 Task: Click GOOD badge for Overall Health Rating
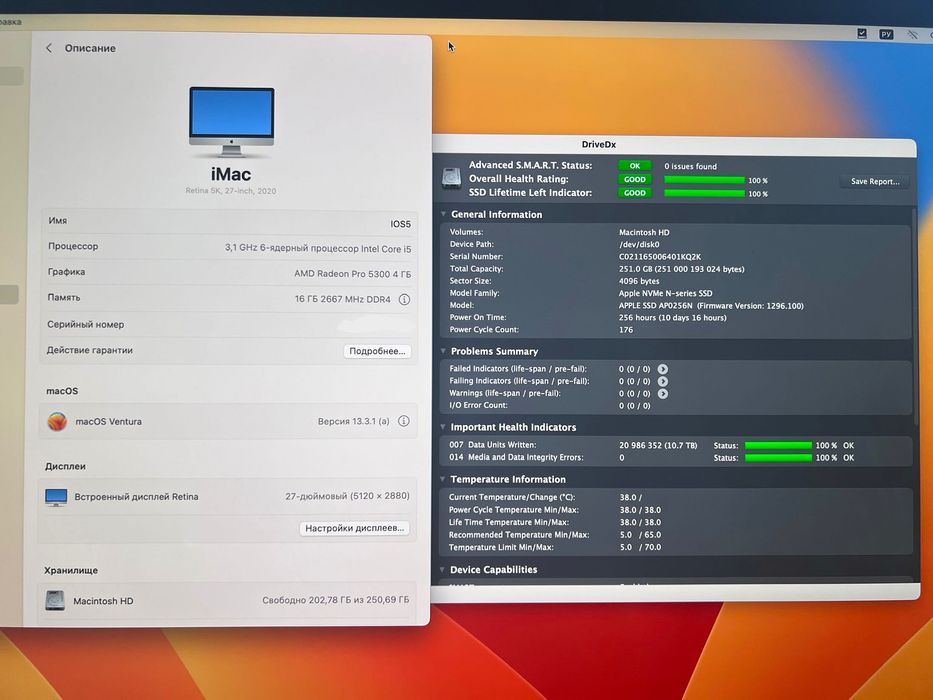635,179
